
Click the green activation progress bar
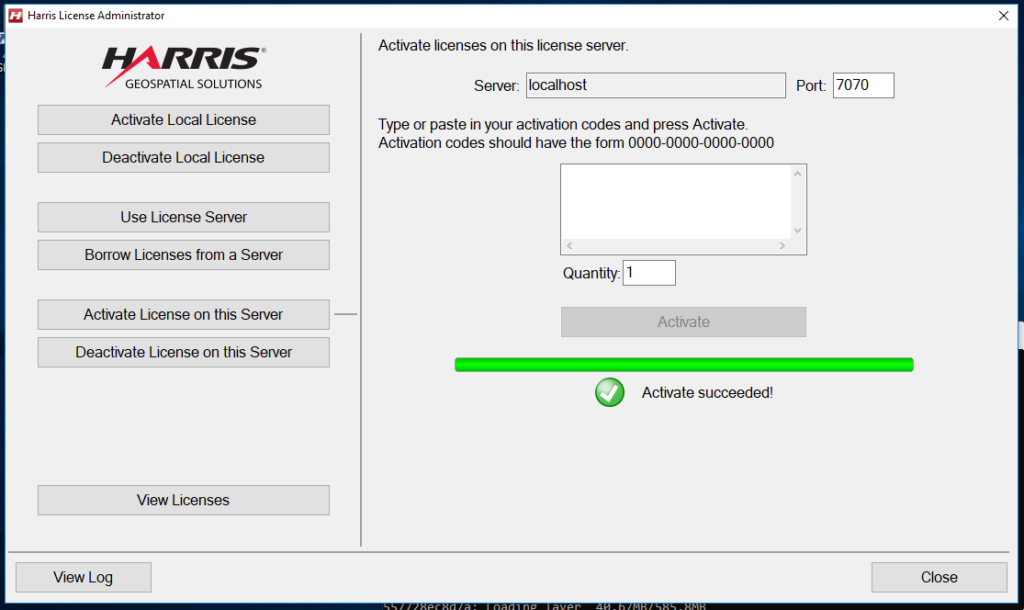tap(684, 364)
